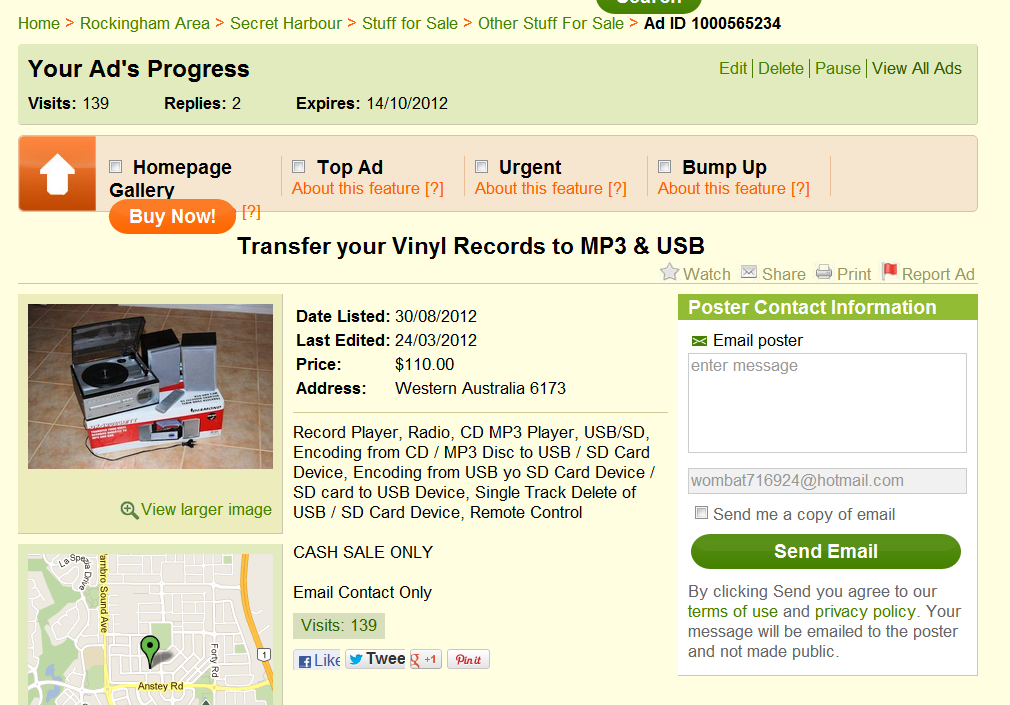This screenshot has width=1010, height=705.
Task: Tick the Top Ad checkbox
Action: pos(299,167)
